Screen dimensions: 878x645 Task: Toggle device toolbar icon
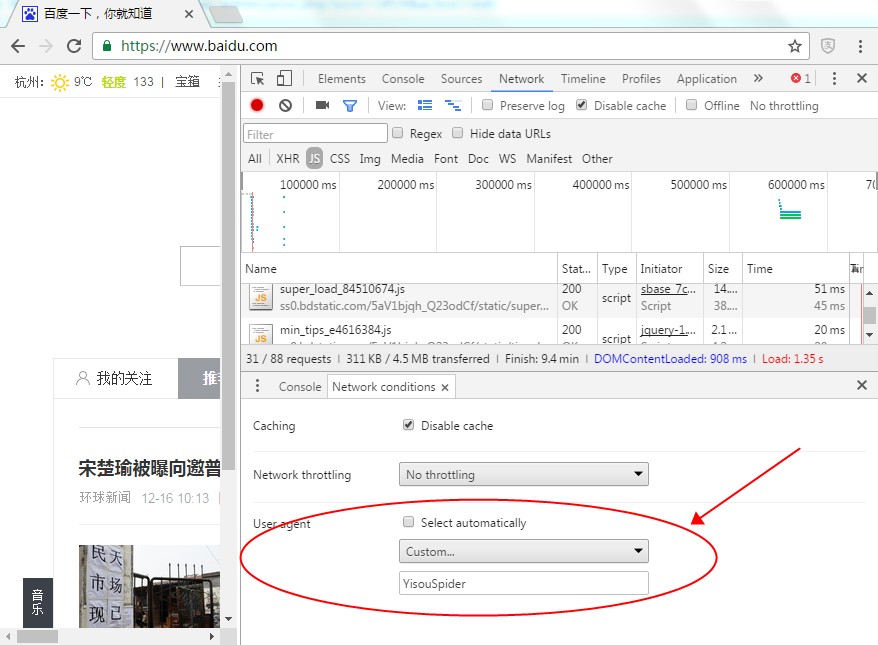(x=284, y=78)
